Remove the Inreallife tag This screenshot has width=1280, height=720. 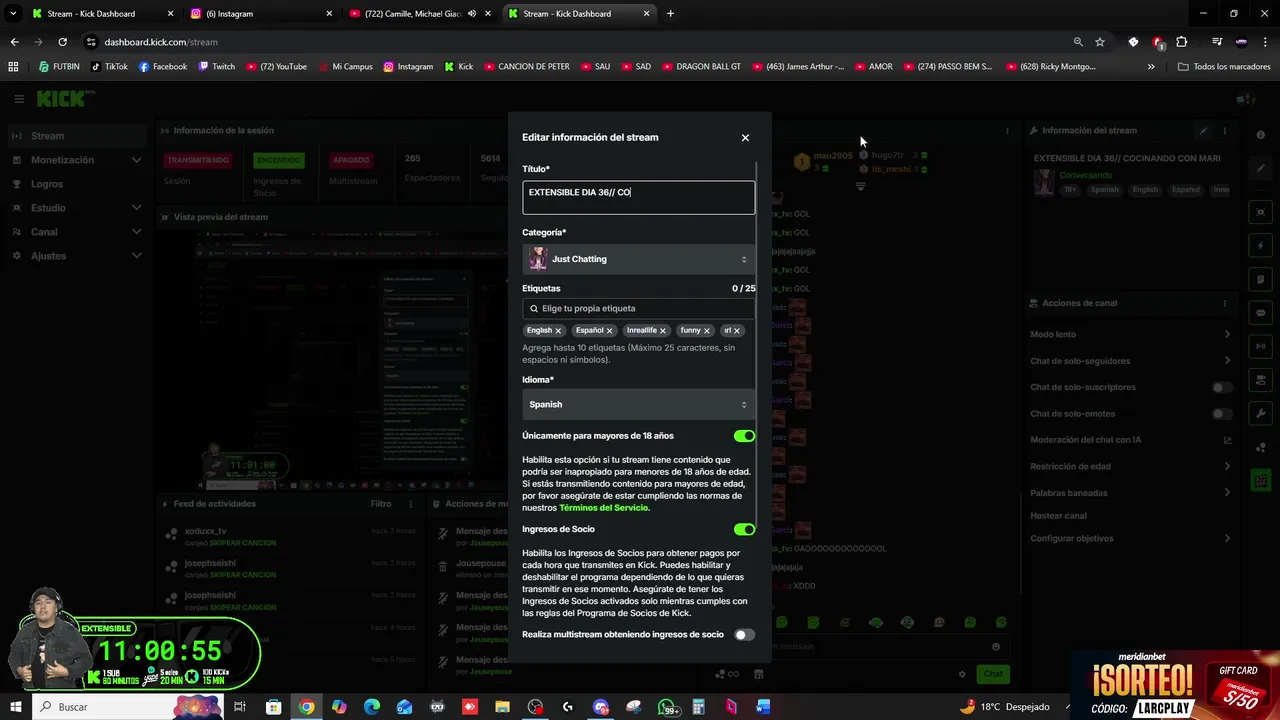[x=662, y=331]
